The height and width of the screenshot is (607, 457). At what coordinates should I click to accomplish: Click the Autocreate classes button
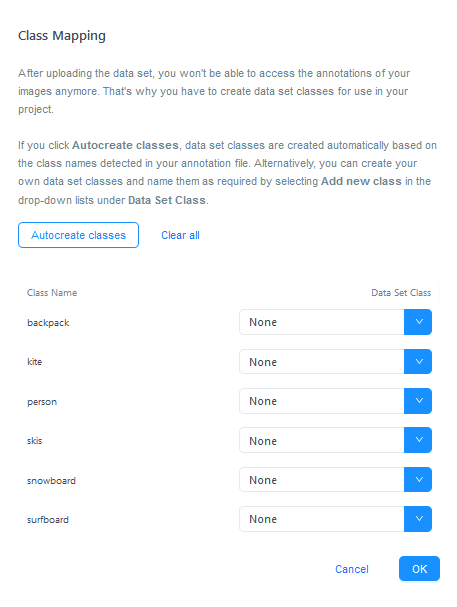click(78, 235)
